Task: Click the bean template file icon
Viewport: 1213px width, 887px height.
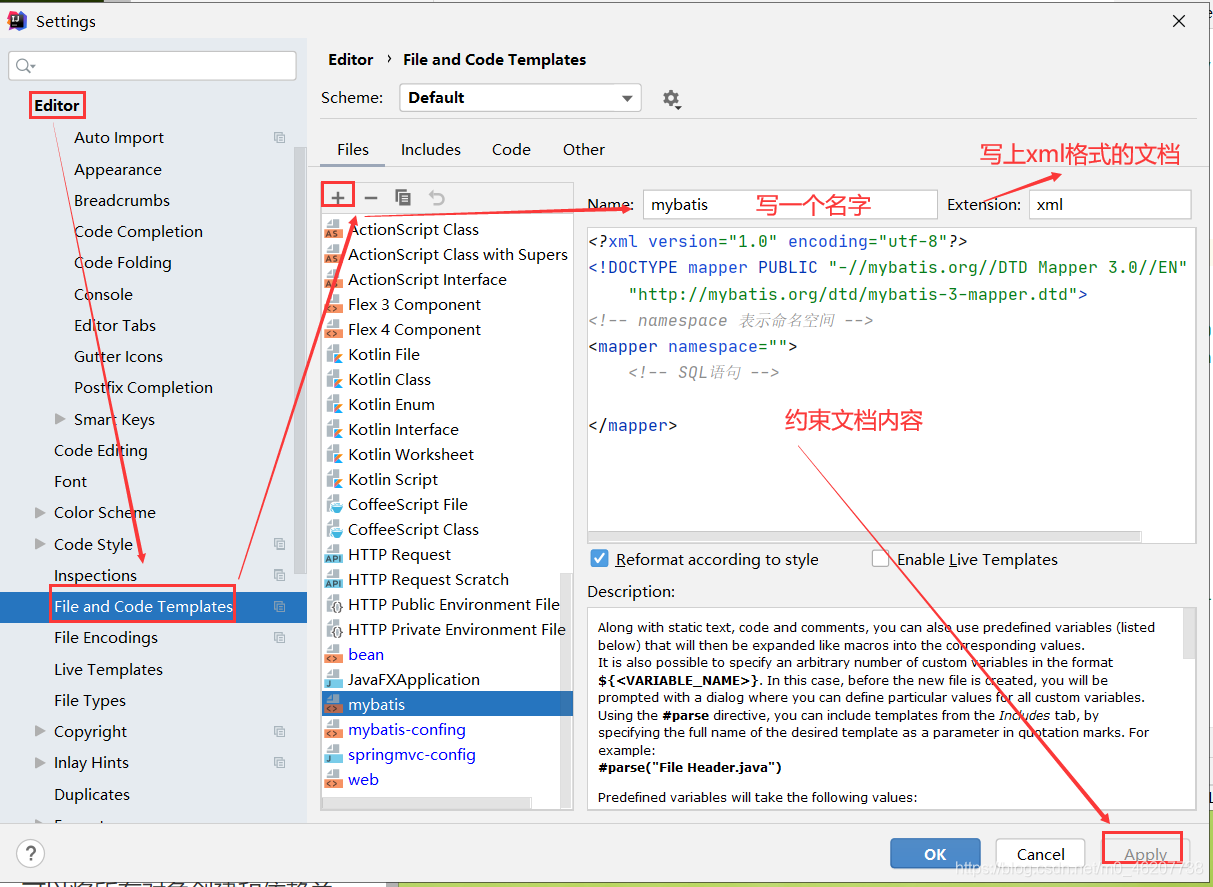Action: [333, 655]
